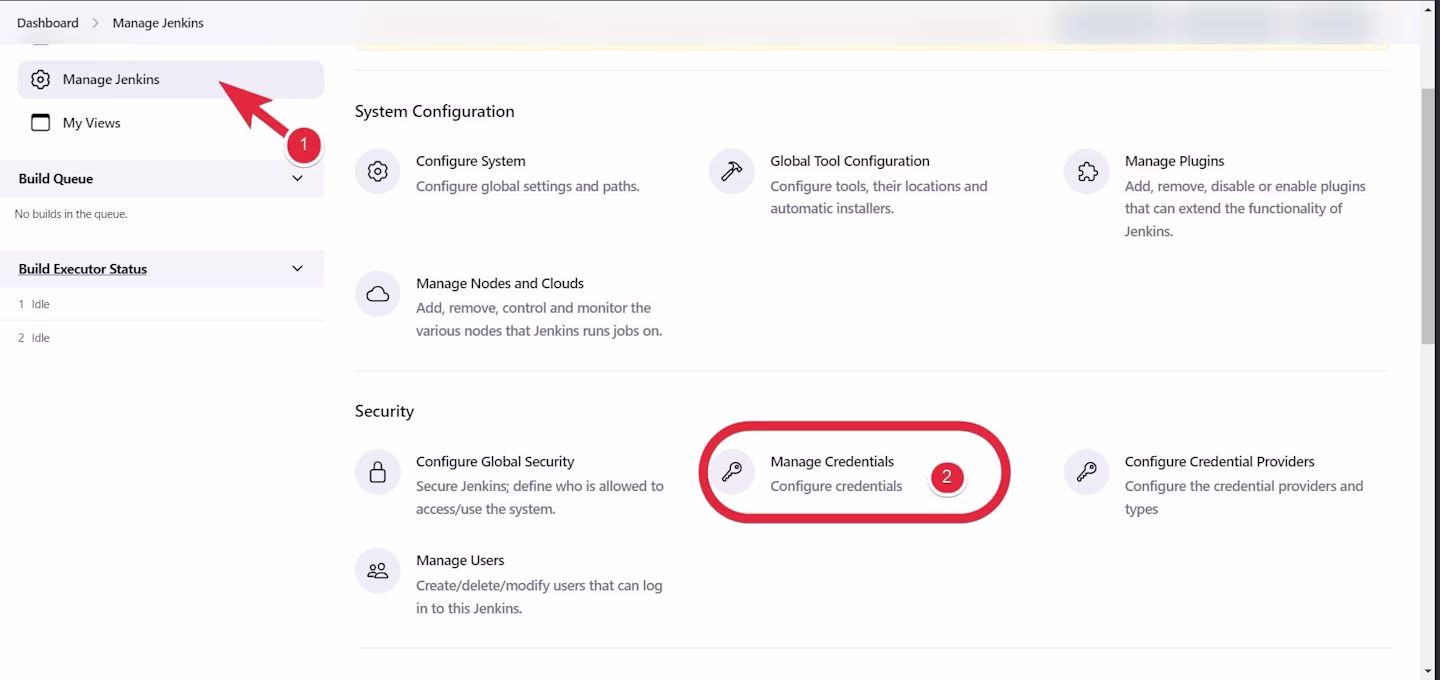Screen dimensions: 1440x680
Task: Select executor row '2 Idle'
Action: 162,338
